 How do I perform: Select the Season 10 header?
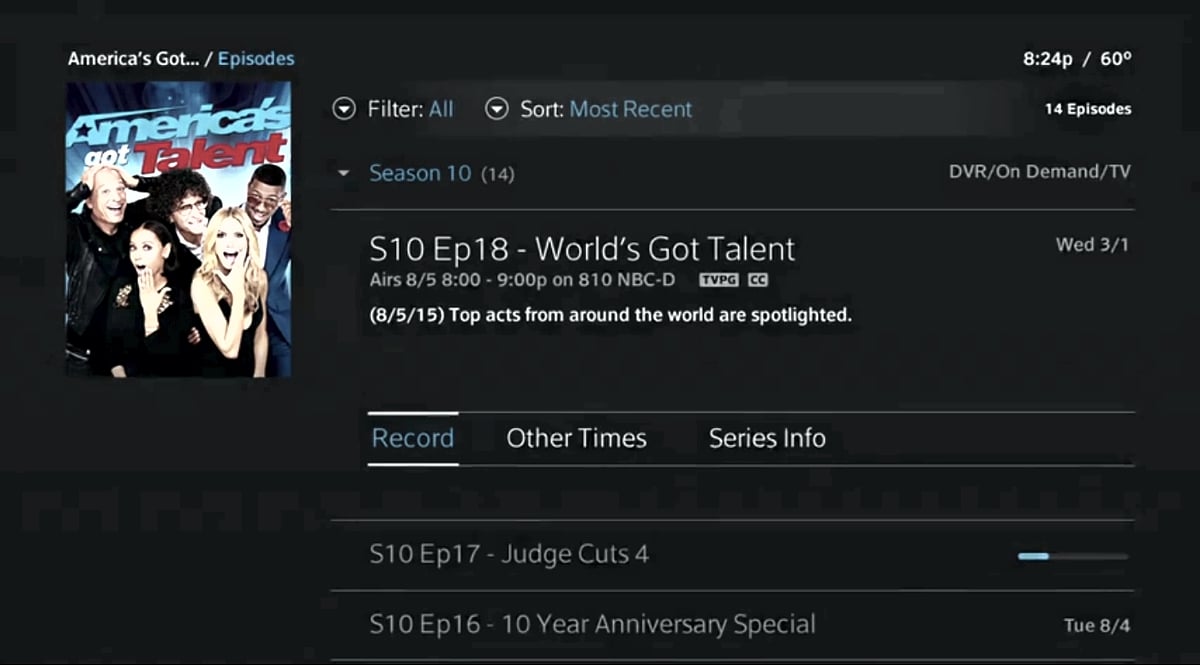[x=420, y=172]
